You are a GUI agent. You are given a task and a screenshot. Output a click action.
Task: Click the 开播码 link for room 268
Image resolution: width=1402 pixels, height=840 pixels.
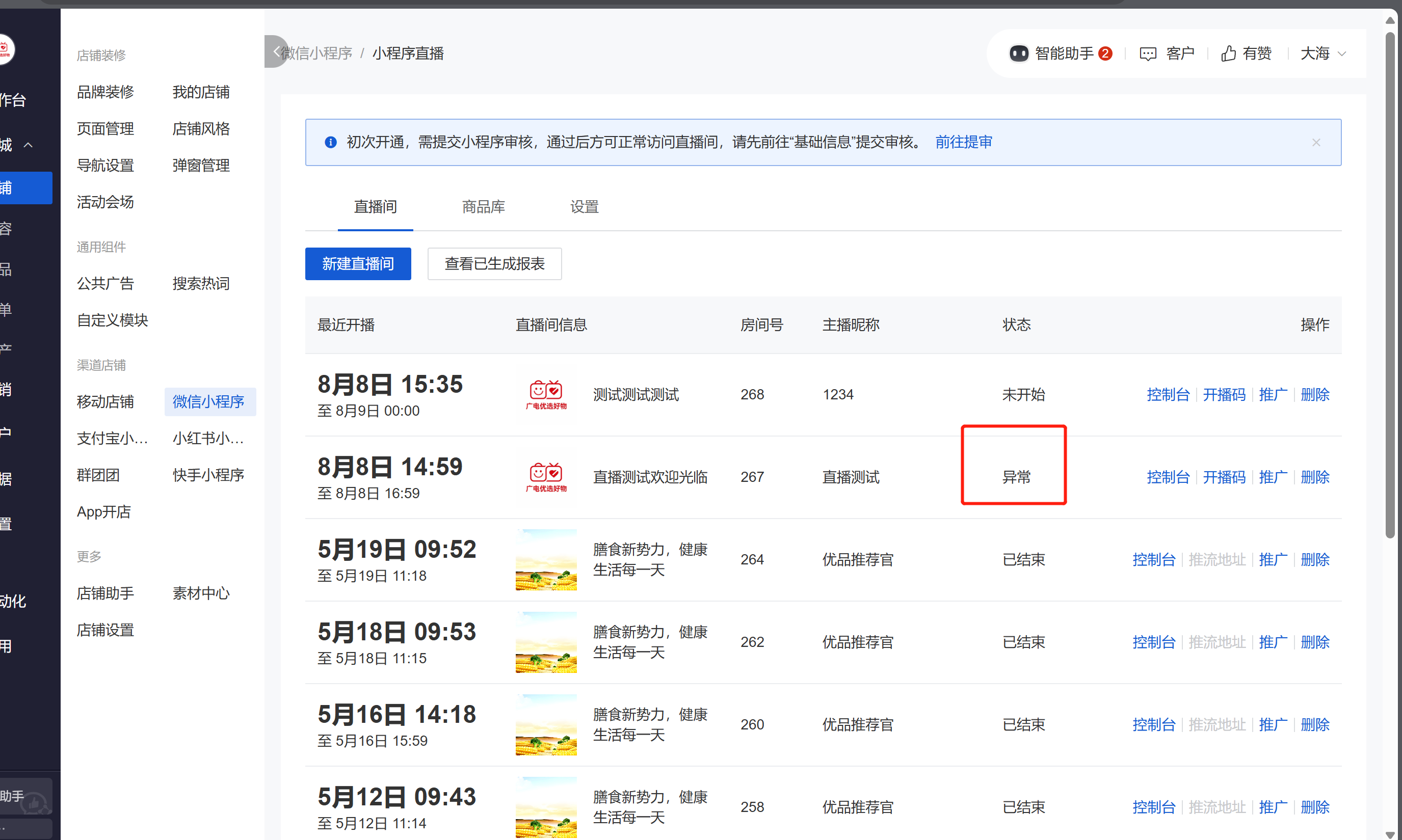(1224, 394)
